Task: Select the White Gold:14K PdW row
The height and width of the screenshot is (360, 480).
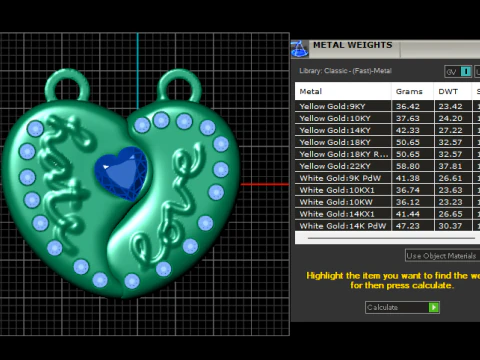Action: click(x=387, y=226)
